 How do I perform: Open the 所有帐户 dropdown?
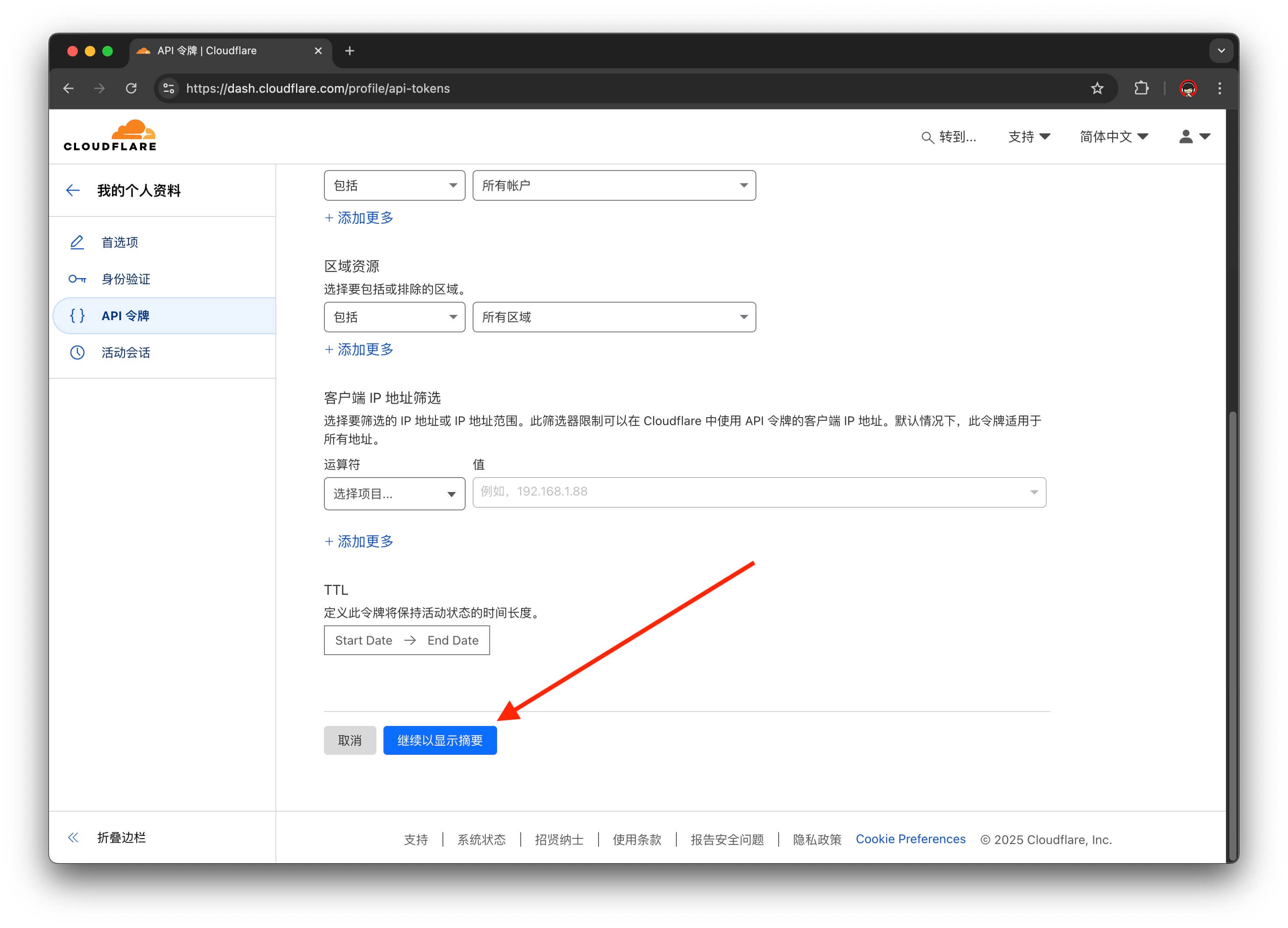pos(614,186)
